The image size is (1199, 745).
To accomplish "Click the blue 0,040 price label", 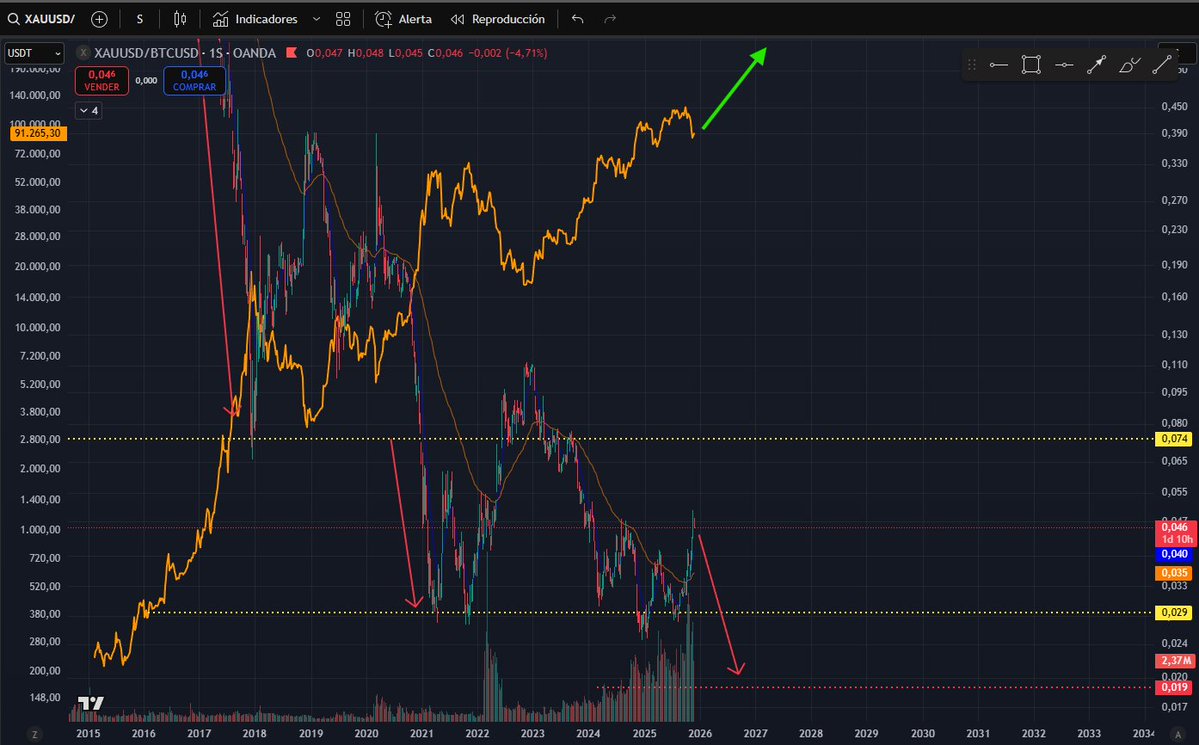I will [1175, 555].
